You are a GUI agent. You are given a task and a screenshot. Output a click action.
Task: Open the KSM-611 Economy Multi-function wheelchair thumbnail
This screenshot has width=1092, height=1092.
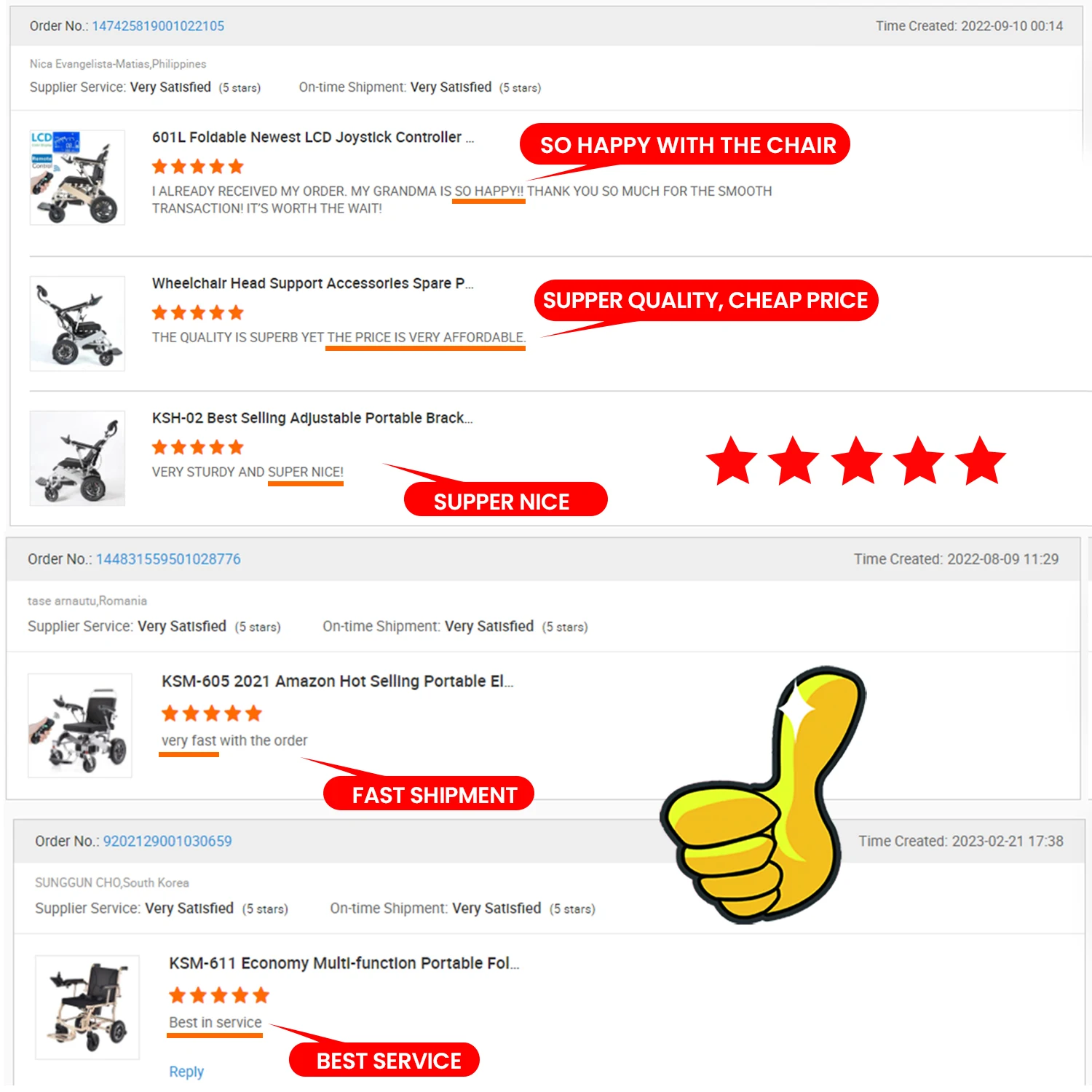click(87, 1008)
